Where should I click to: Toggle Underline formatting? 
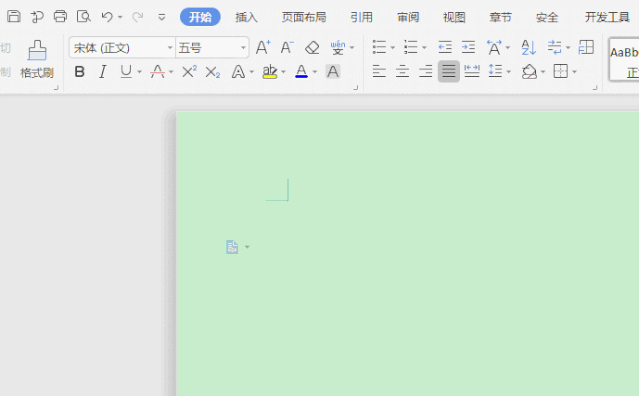(126, 72)
